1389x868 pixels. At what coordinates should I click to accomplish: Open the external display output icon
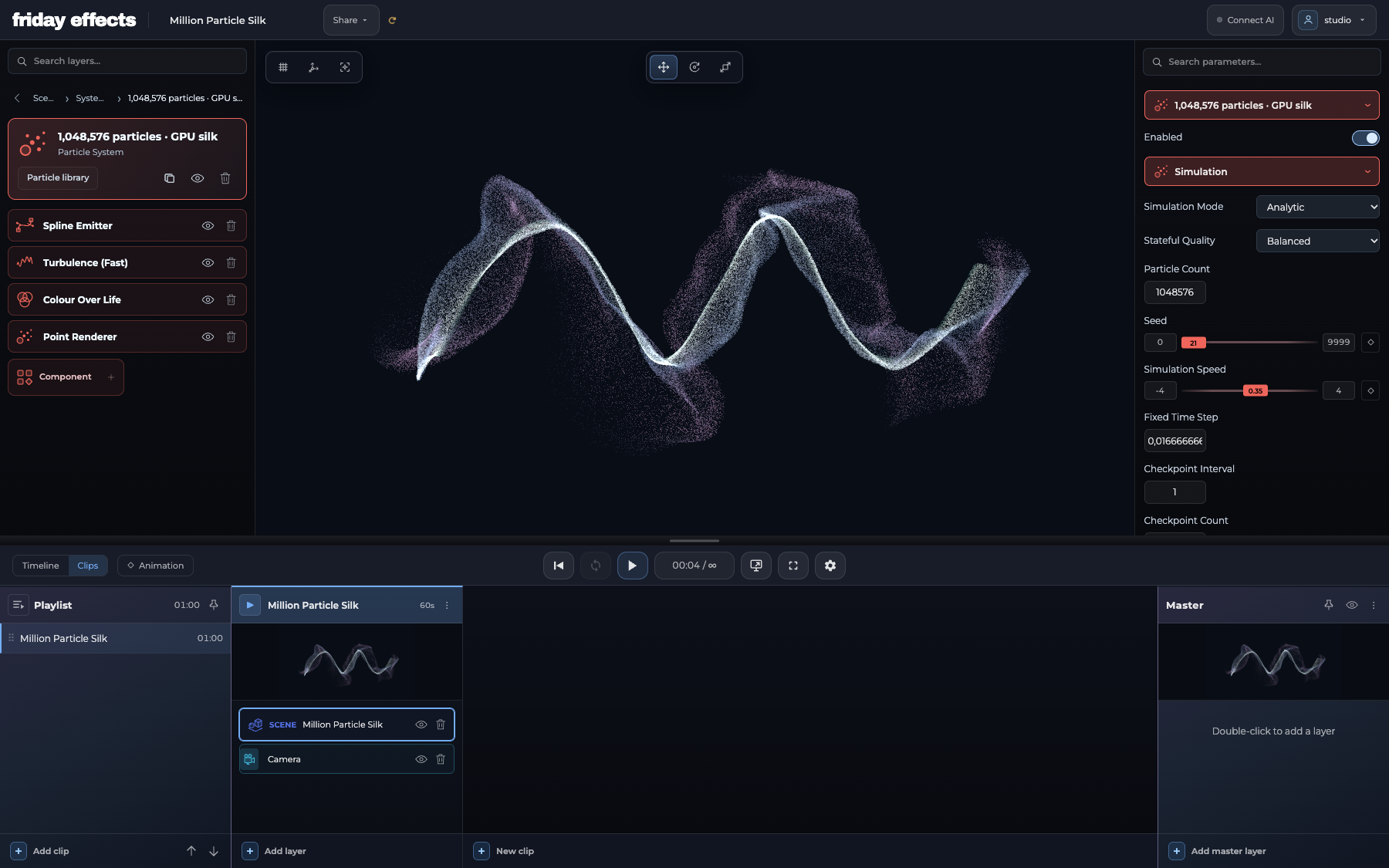click(756, 566)
